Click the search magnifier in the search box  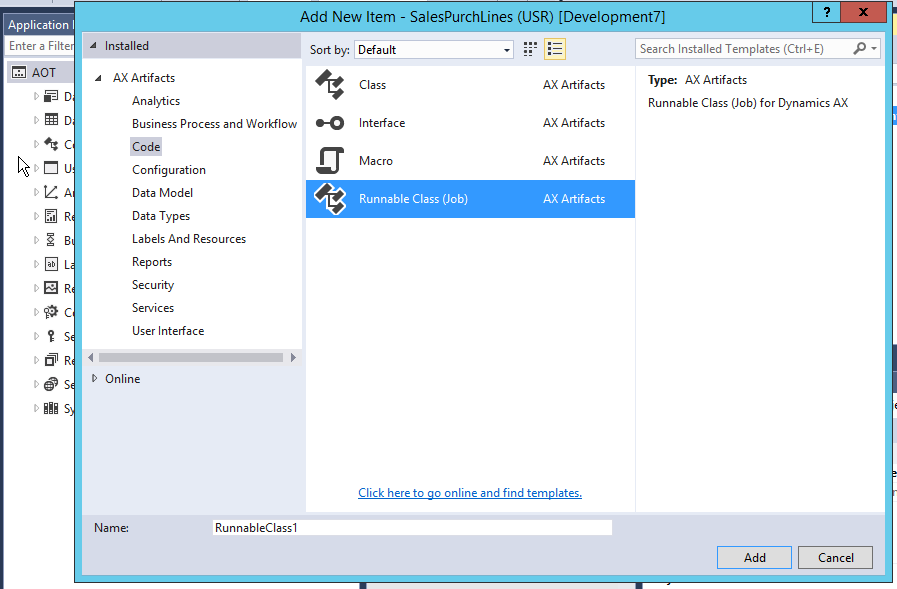[x=859, y=48]
